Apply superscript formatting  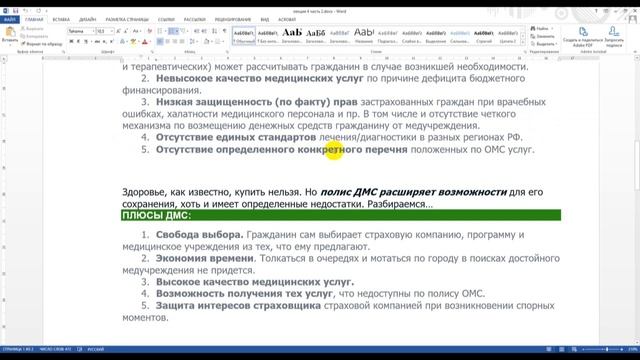(x=111, y=42)
